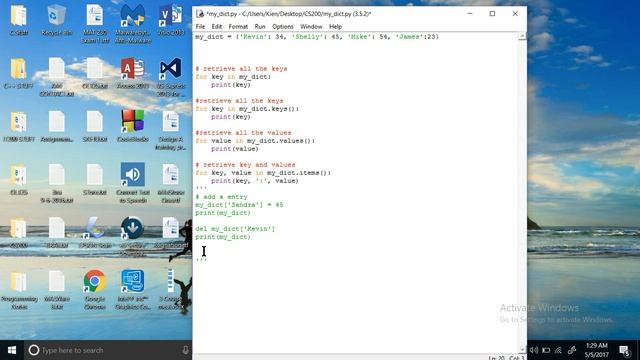
Task: Launch Malwarebytes Anti-Malware shortcut
Action: [133, 24]
